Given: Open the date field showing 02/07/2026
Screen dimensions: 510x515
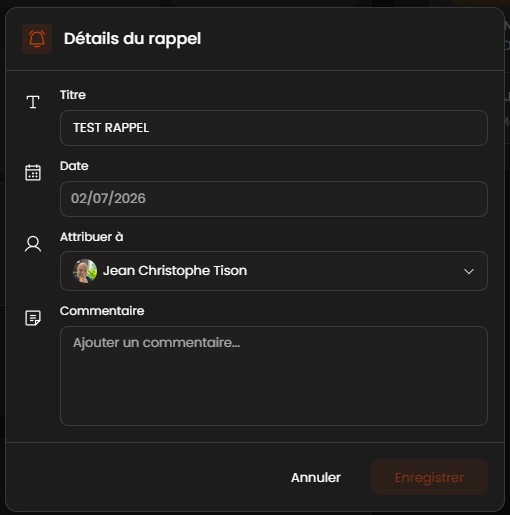Looking at the screenshot, I should 274,199.
